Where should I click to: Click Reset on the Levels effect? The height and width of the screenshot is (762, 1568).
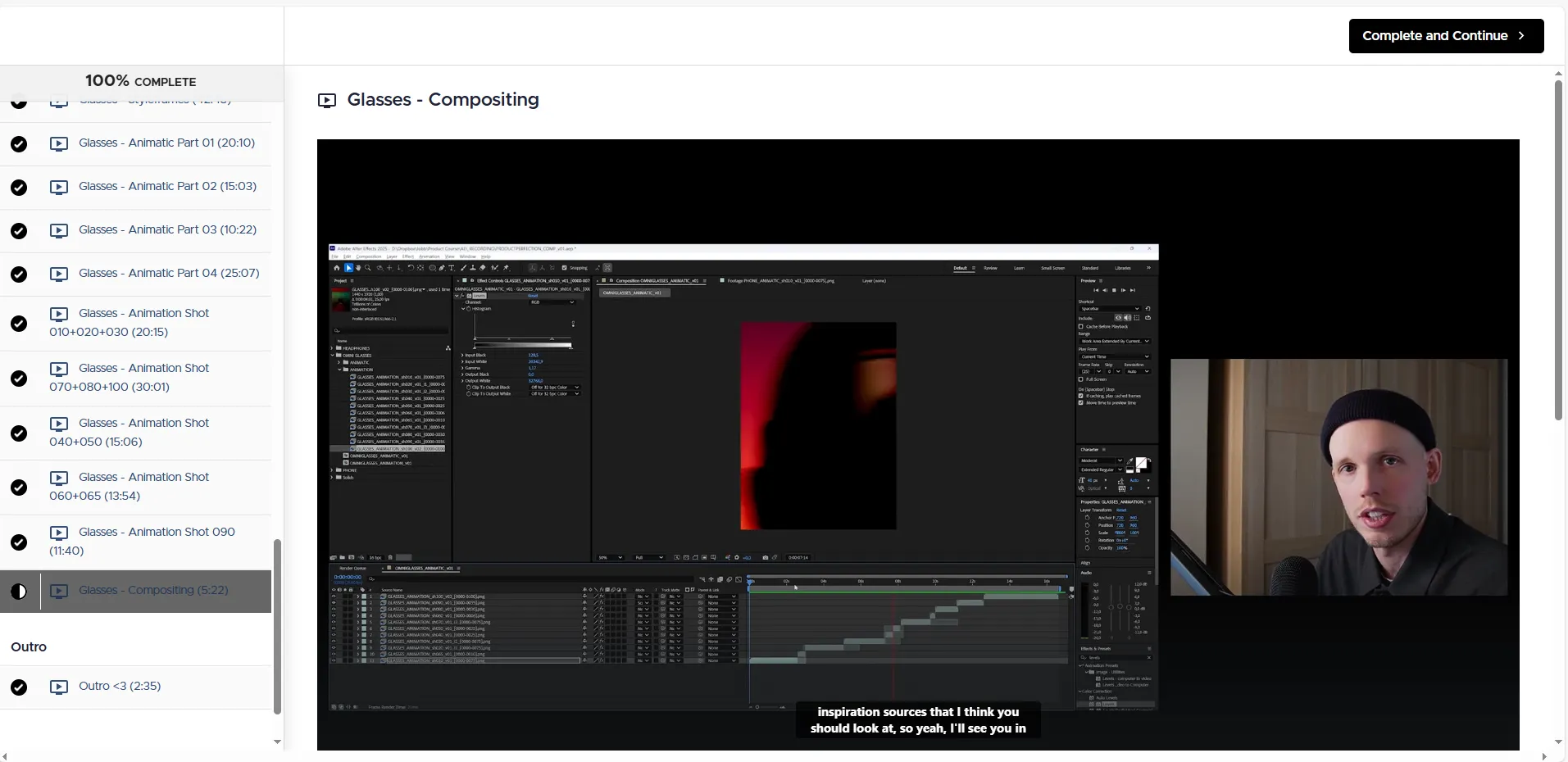pyautogui.click(x=532, y=296)
